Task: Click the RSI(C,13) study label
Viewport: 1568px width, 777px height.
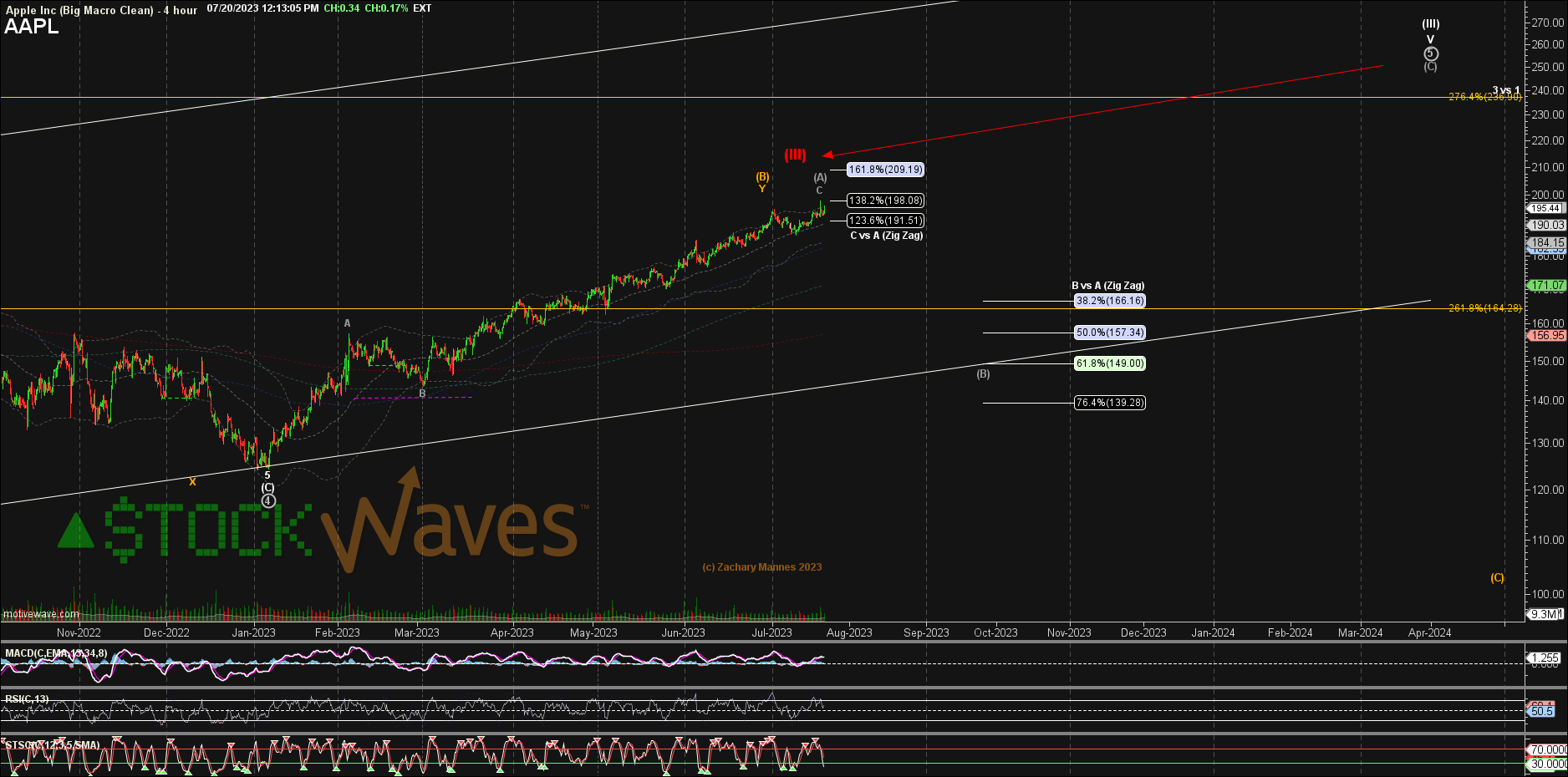Action: [27, 699]
